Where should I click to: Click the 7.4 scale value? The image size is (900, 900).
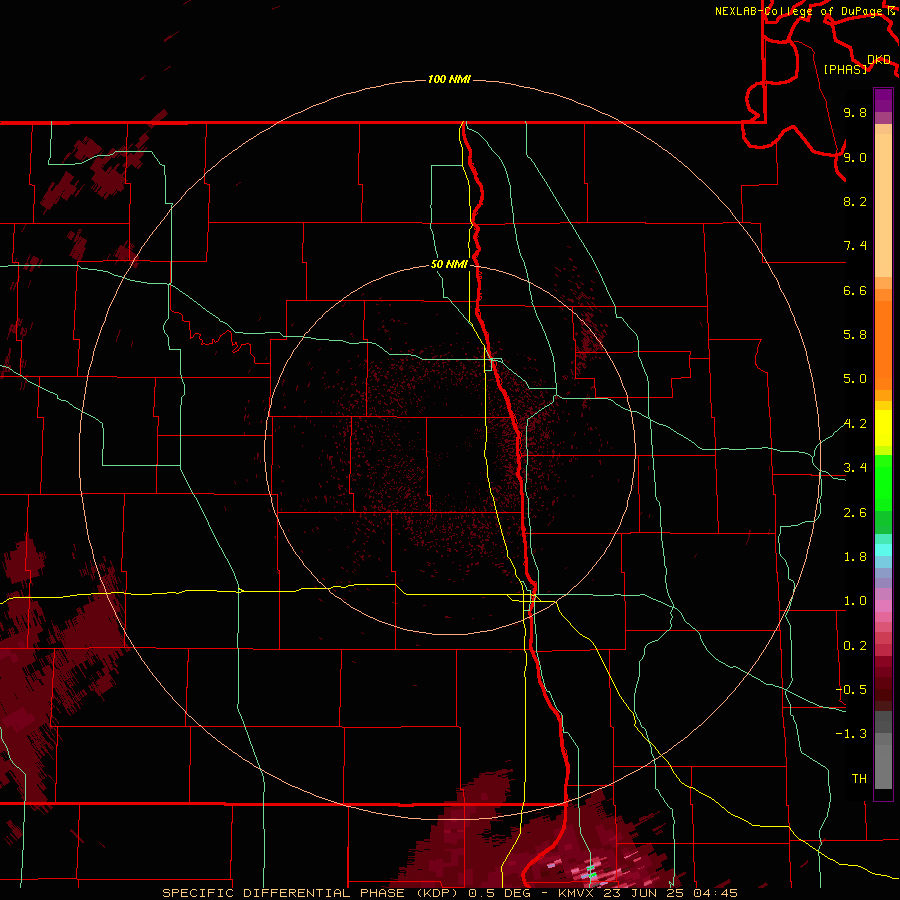pos(855,246)
